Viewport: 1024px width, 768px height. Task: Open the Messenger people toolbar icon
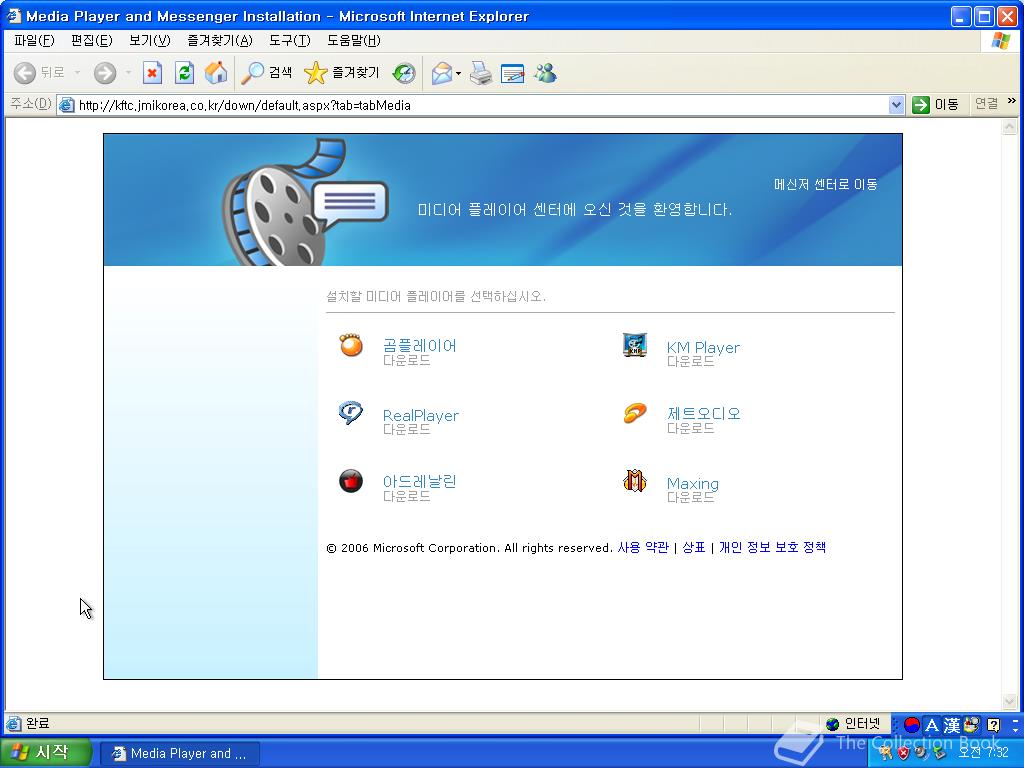(545, 73)
